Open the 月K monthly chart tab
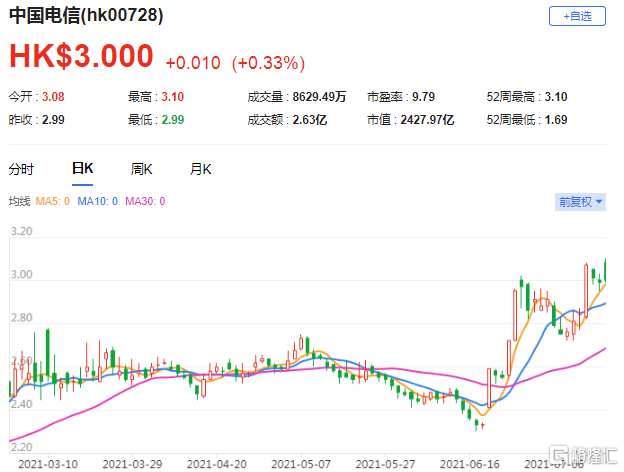The height and width of the screenshot is (472, 624). click(x=200, y=169)
